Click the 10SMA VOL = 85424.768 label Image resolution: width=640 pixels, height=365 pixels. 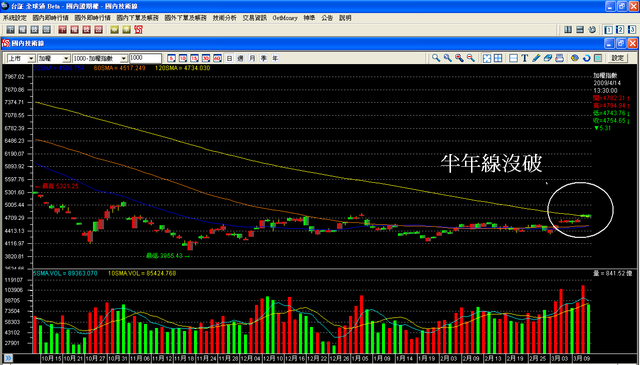(x=142, y=273)
